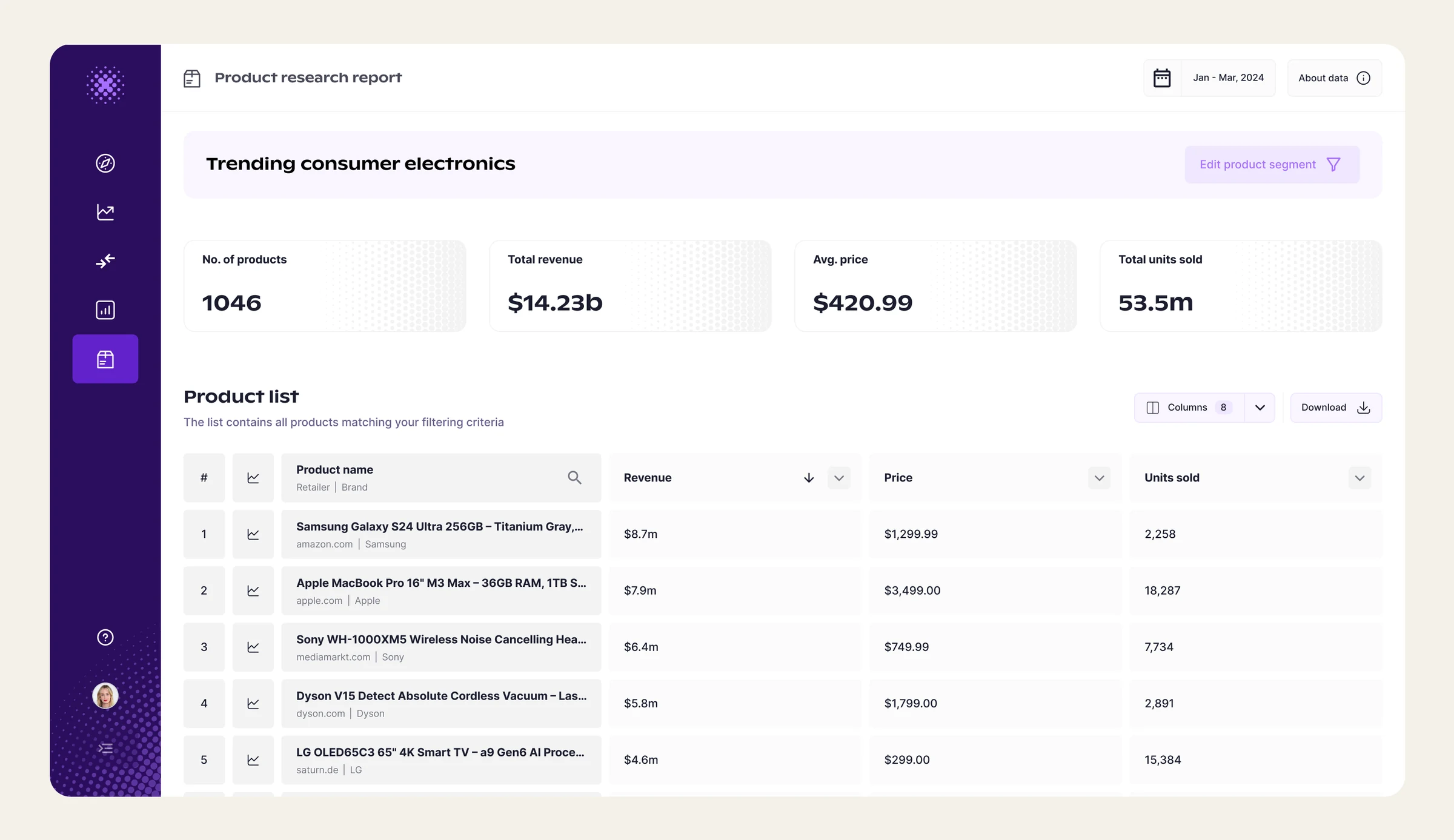Click the Total units sold 53.5m card
This screenshot has width=1454, height=840.
[1241, 286]
